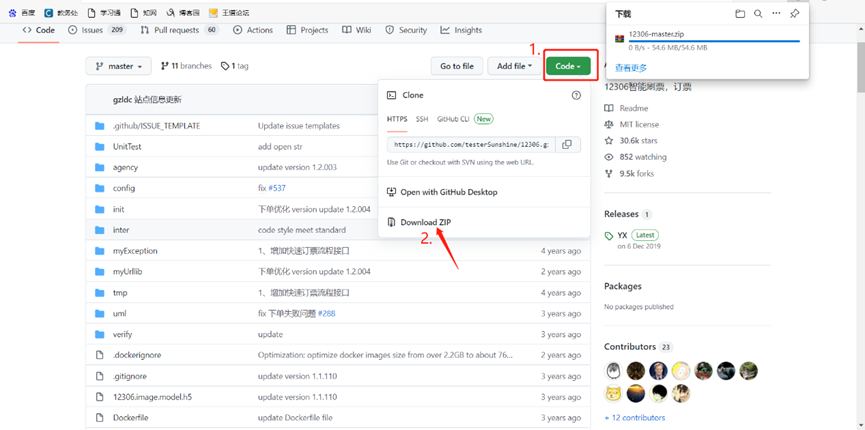Select the SSH clone tab
The width and height of the screenshot is (865, 430).
click(421, 119)
